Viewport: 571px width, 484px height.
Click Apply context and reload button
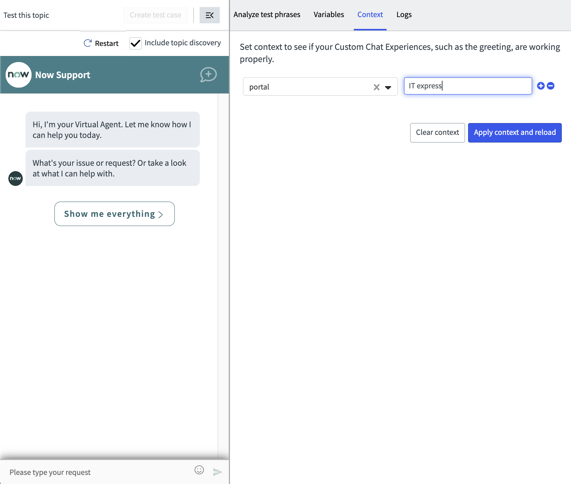[515, 133]
